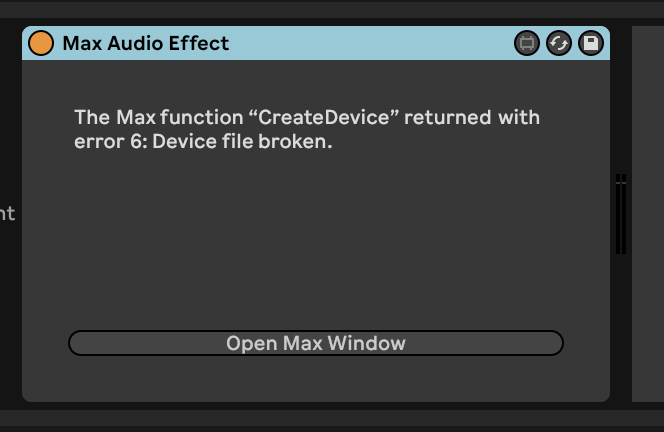
Task: Click the right channel meter bar
Action: click(624, 215)
